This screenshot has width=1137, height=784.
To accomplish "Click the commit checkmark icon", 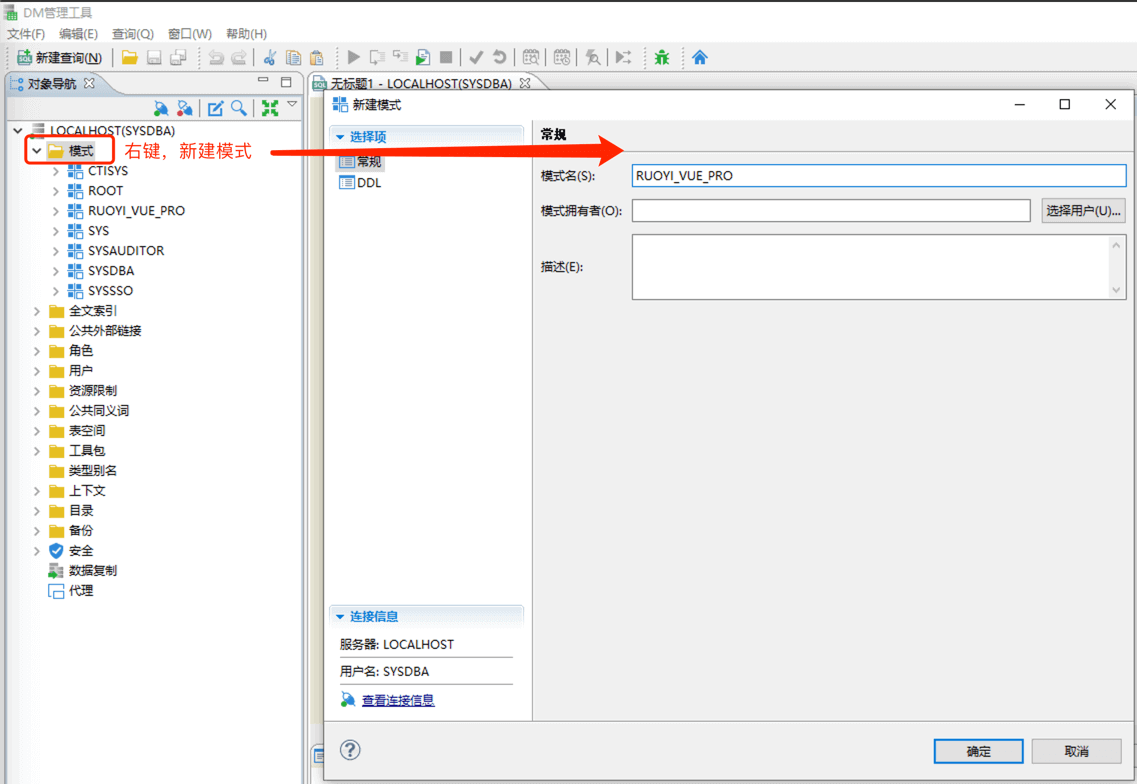I will [x=476, y=58].
